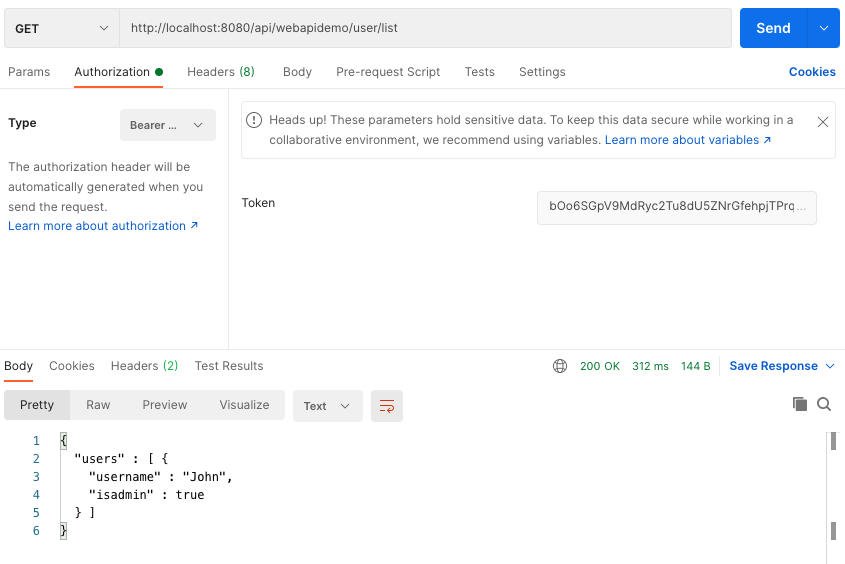Open the Text response format dropdown
This screenshot has width=845, height=564.
(x=327, y=406)
